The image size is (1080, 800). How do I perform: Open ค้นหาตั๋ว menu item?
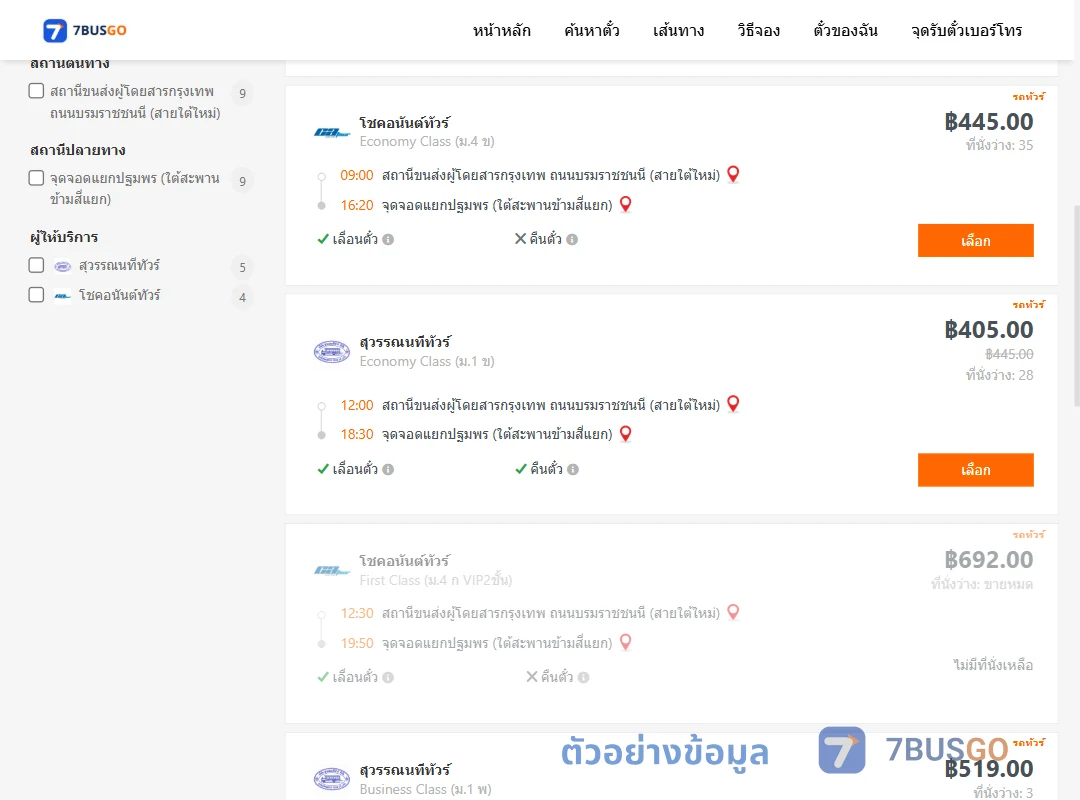[592, 30]
